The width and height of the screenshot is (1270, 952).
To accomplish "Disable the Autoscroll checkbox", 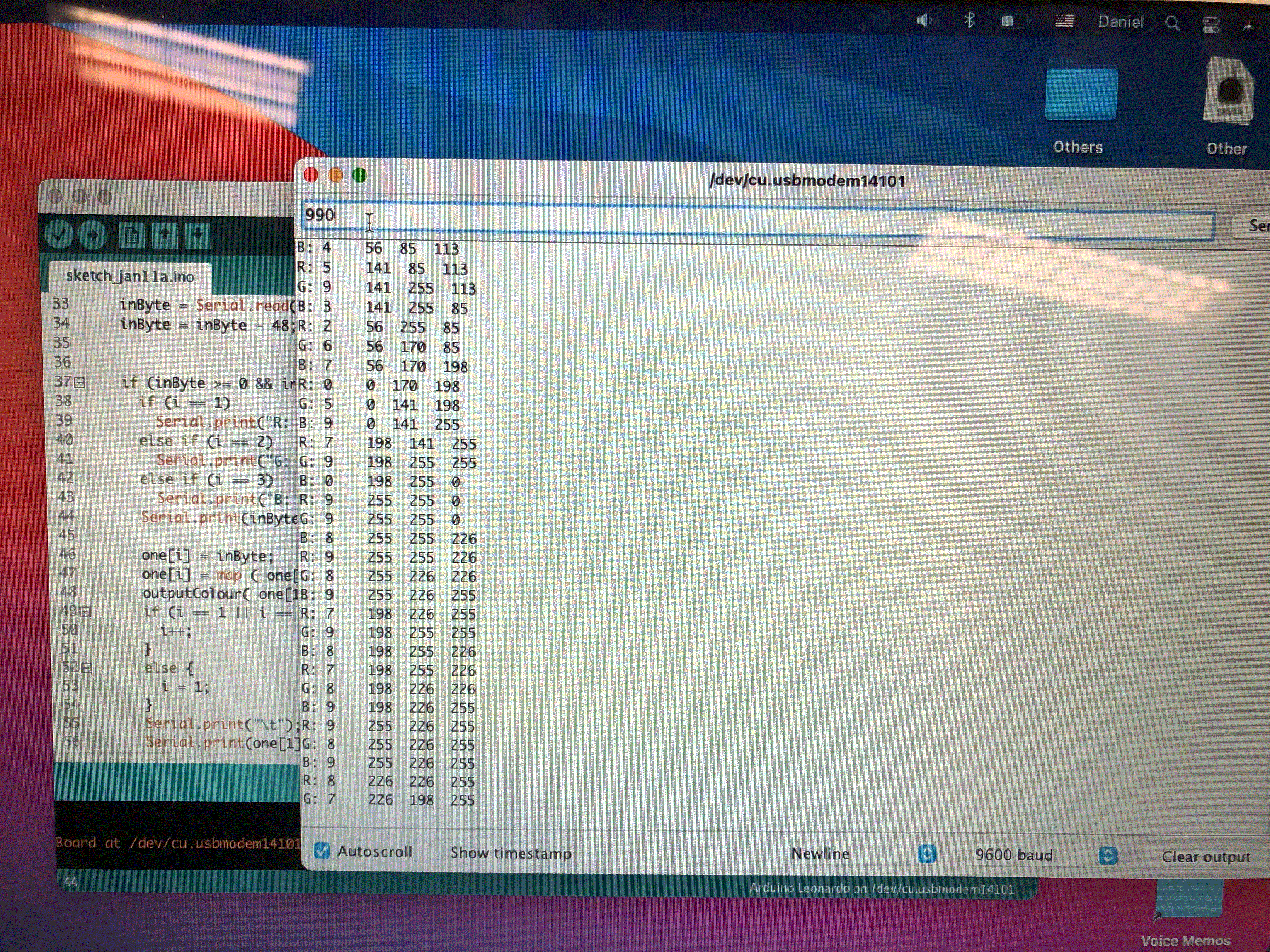I will pos(322,850).
